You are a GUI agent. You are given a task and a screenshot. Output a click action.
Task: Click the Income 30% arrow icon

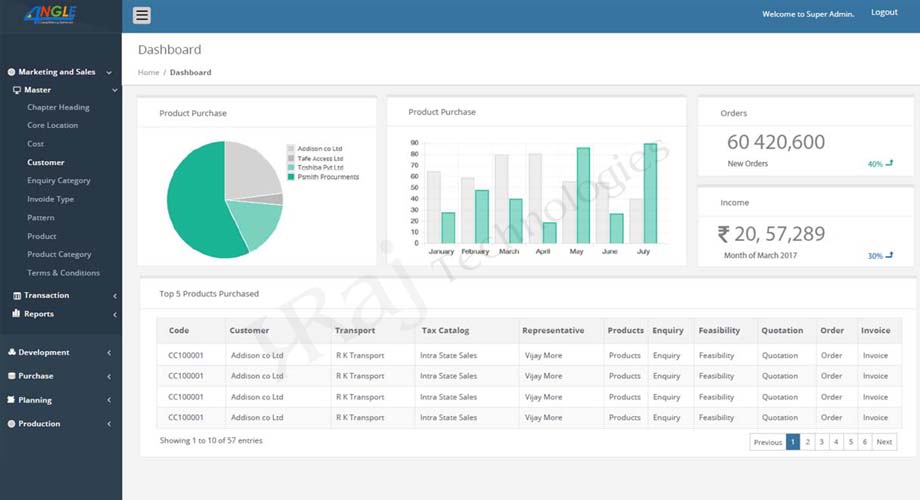pyautogui.click(x=889, y=255)
